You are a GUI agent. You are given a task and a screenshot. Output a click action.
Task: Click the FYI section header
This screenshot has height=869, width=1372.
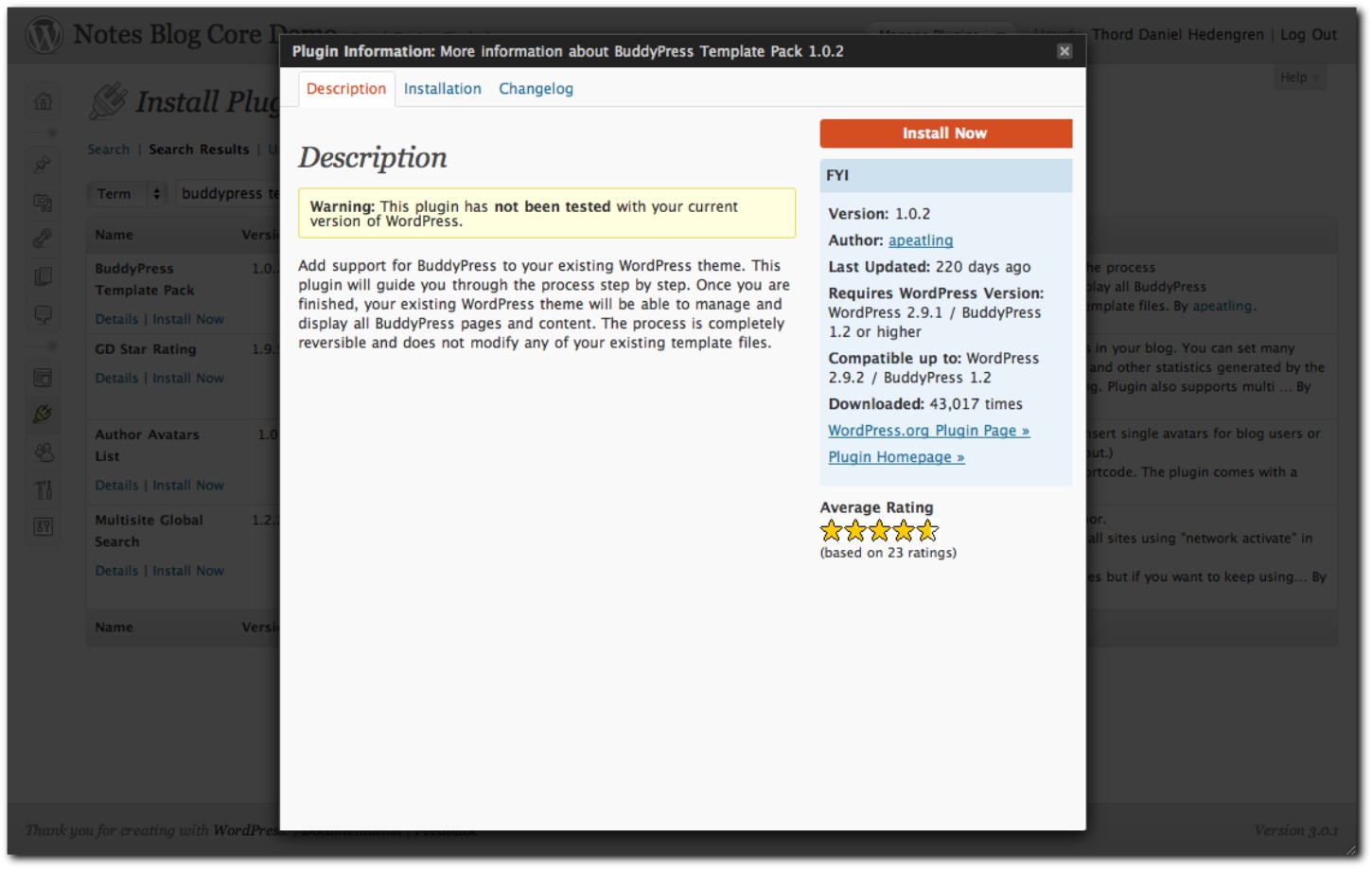point(946,176)
